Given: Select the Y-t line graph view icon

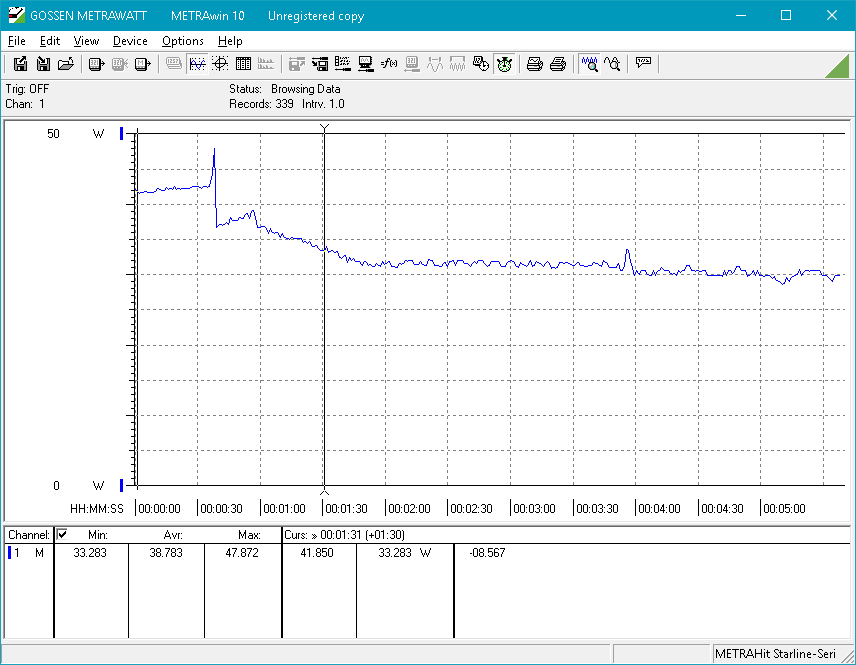Looking at the screenshot, I should [198, 64].
